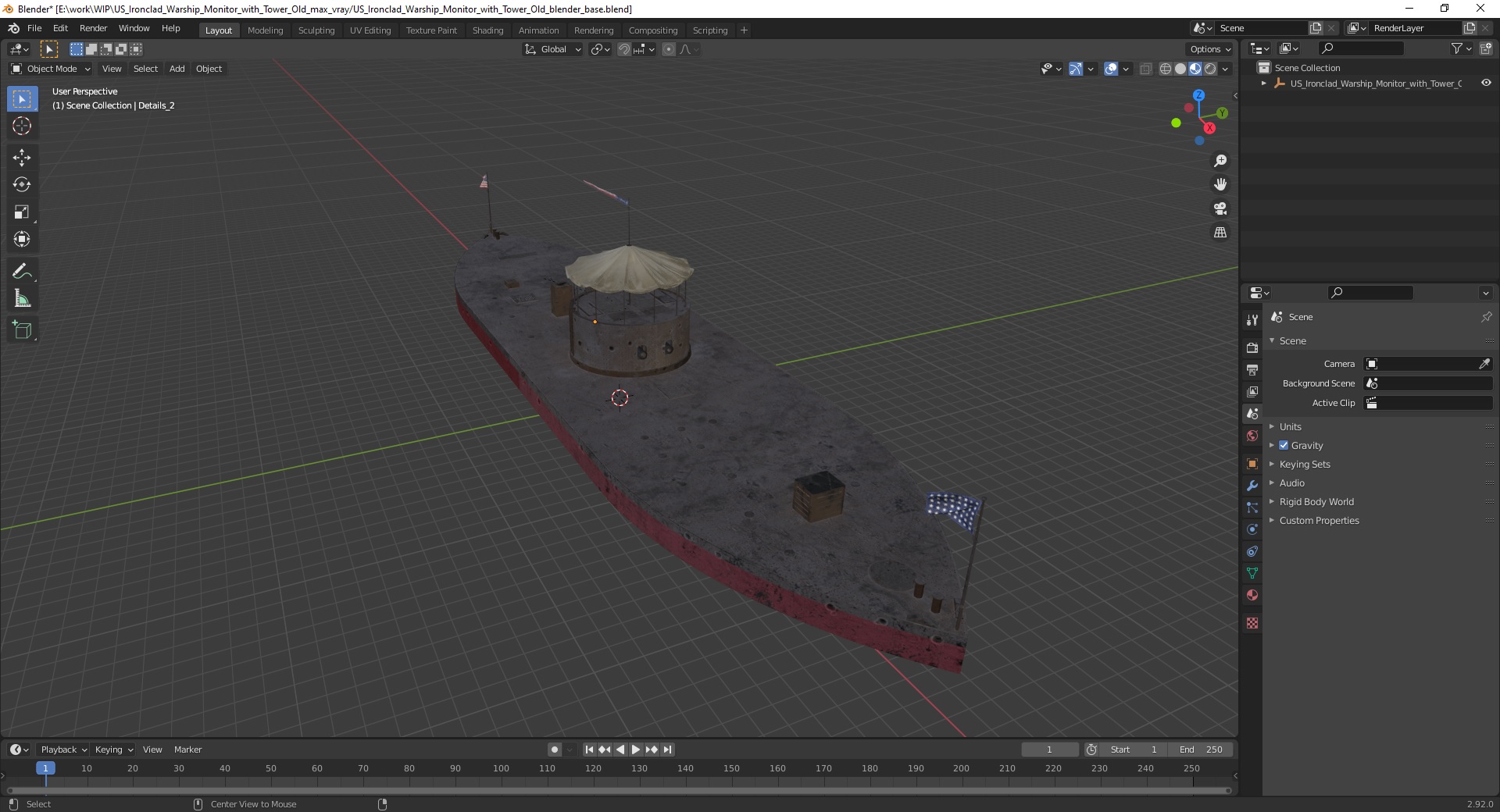Click the pan view hand icon
The height and width of the screenshot is (812, 1500).
pos(1220,184)
